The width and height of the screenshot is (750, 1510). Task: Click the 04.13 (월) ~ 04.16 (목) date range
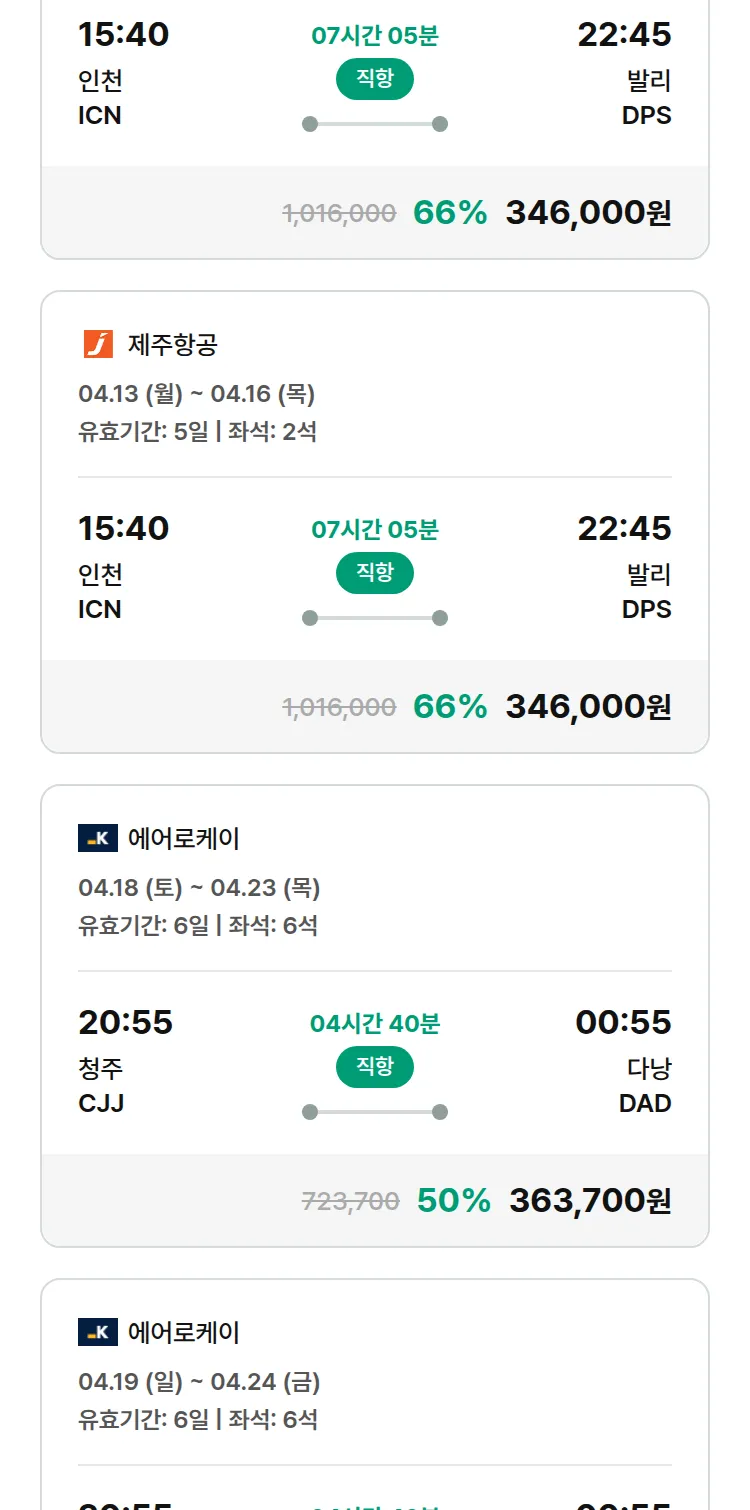click(x=197, y=394)
